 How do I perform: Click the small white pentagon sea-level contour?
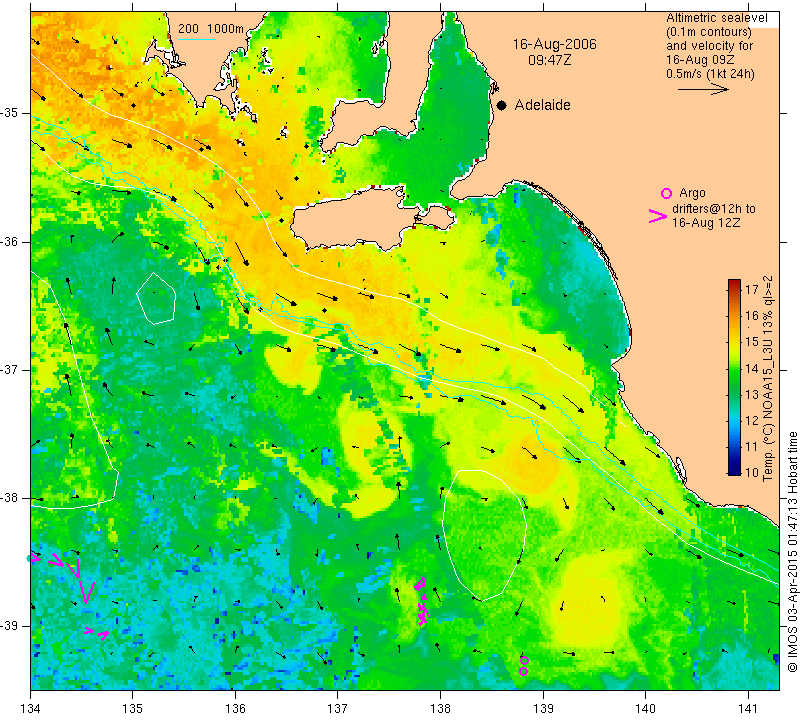(x=156, y=299)
